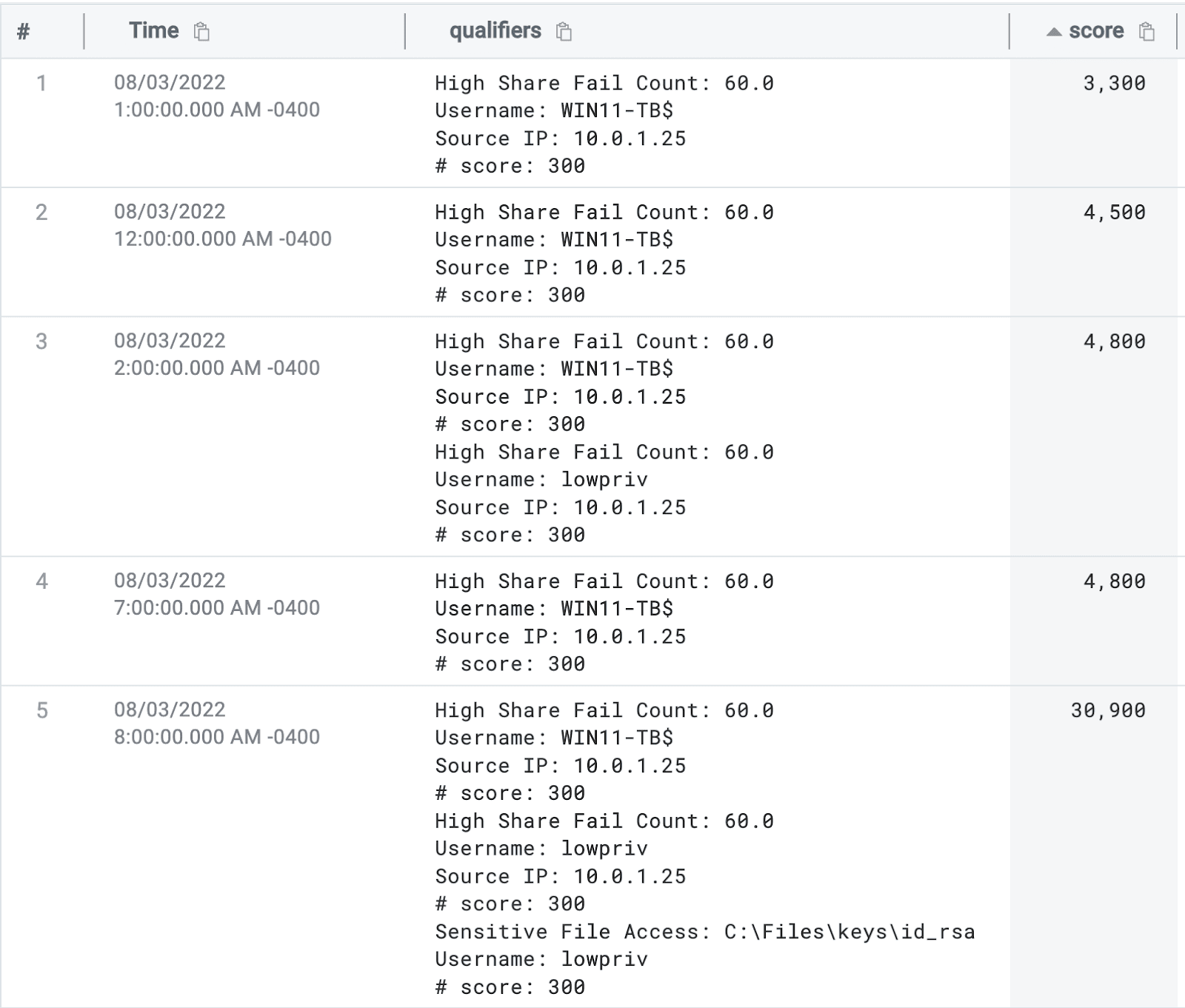Click the copy icon beside qualifiers header

(x=564, y=33)
